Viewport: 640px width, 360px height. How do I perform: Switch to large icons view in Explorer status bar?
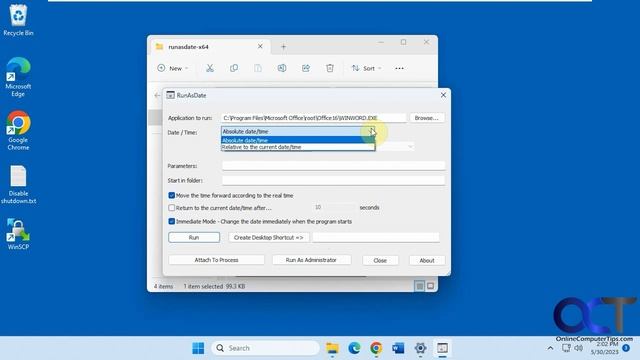tap(430, 286)
